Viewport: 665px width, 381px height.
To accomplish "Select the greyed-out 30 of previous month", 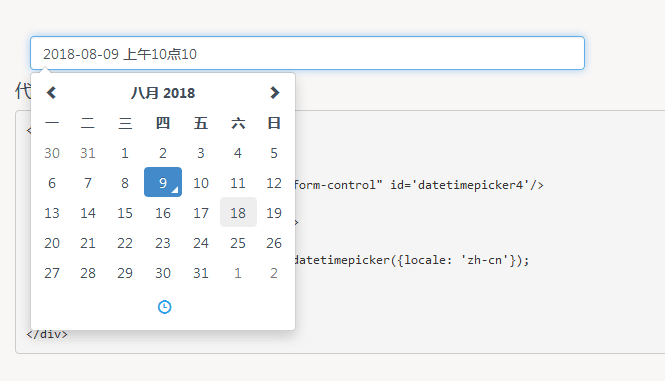I will pyautogui.click(x=52, y=153).
